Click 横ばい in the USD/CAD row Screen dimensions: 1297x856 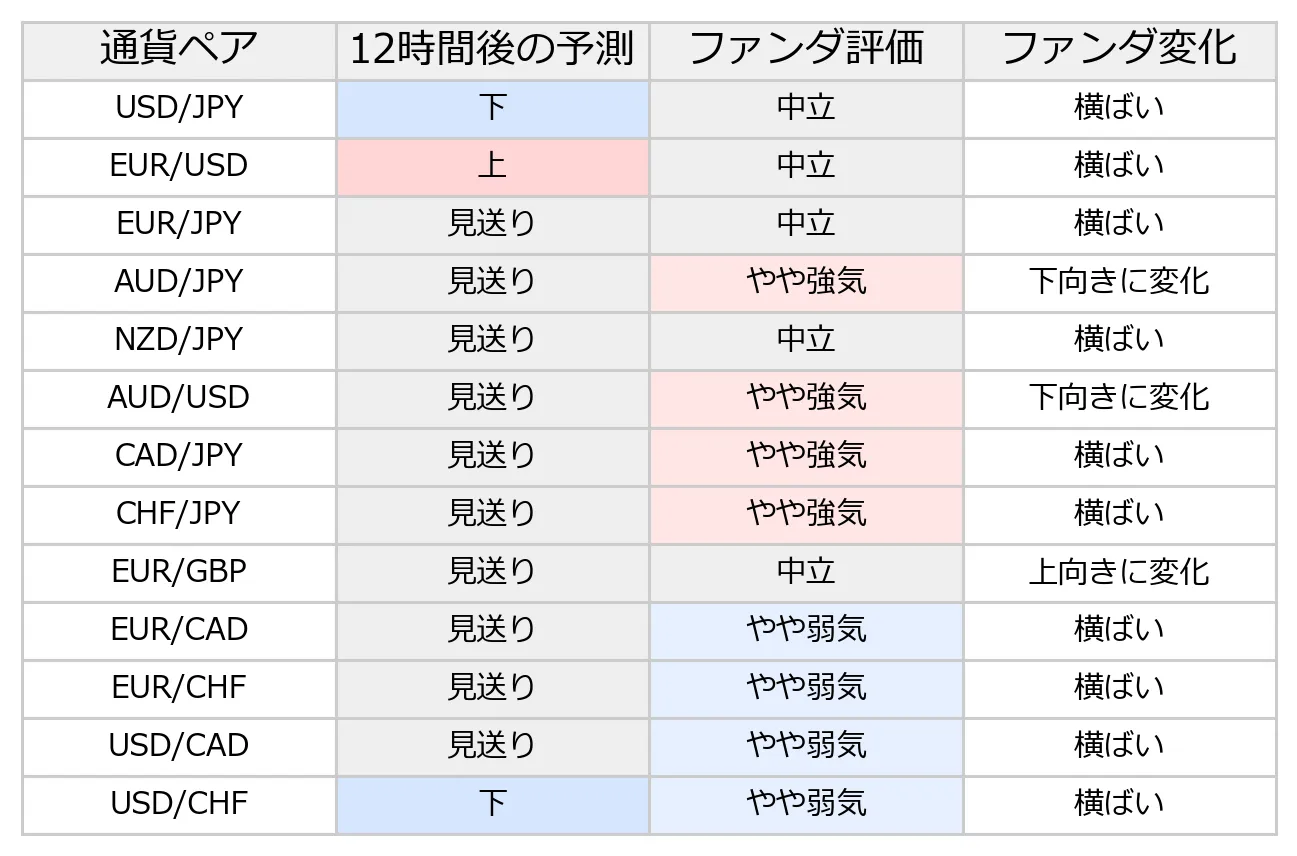click(1119, 745)
